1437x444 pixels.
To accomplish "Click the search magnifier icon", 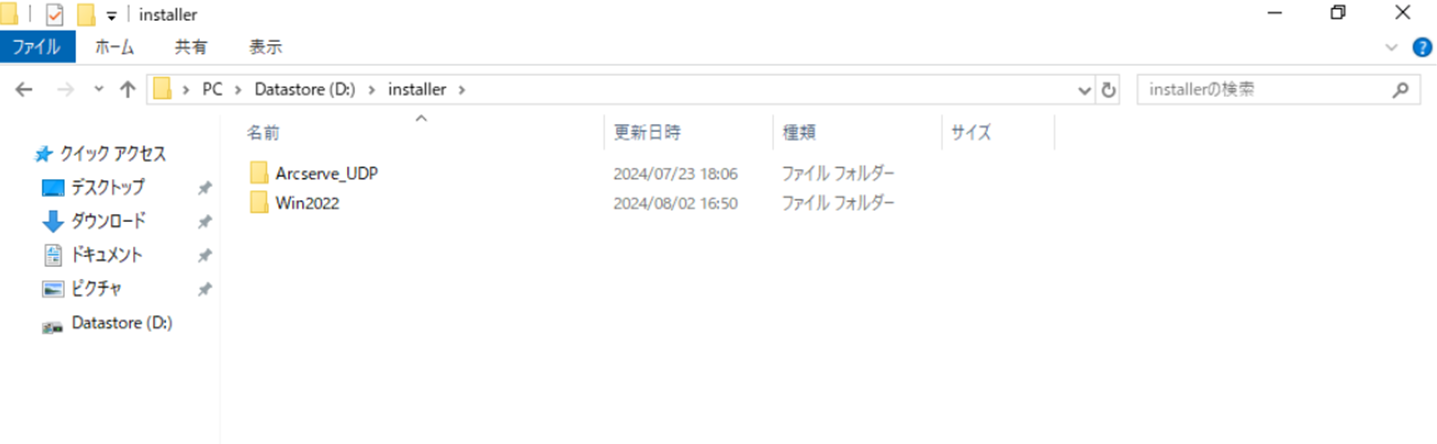I will tap(1400, 89).
